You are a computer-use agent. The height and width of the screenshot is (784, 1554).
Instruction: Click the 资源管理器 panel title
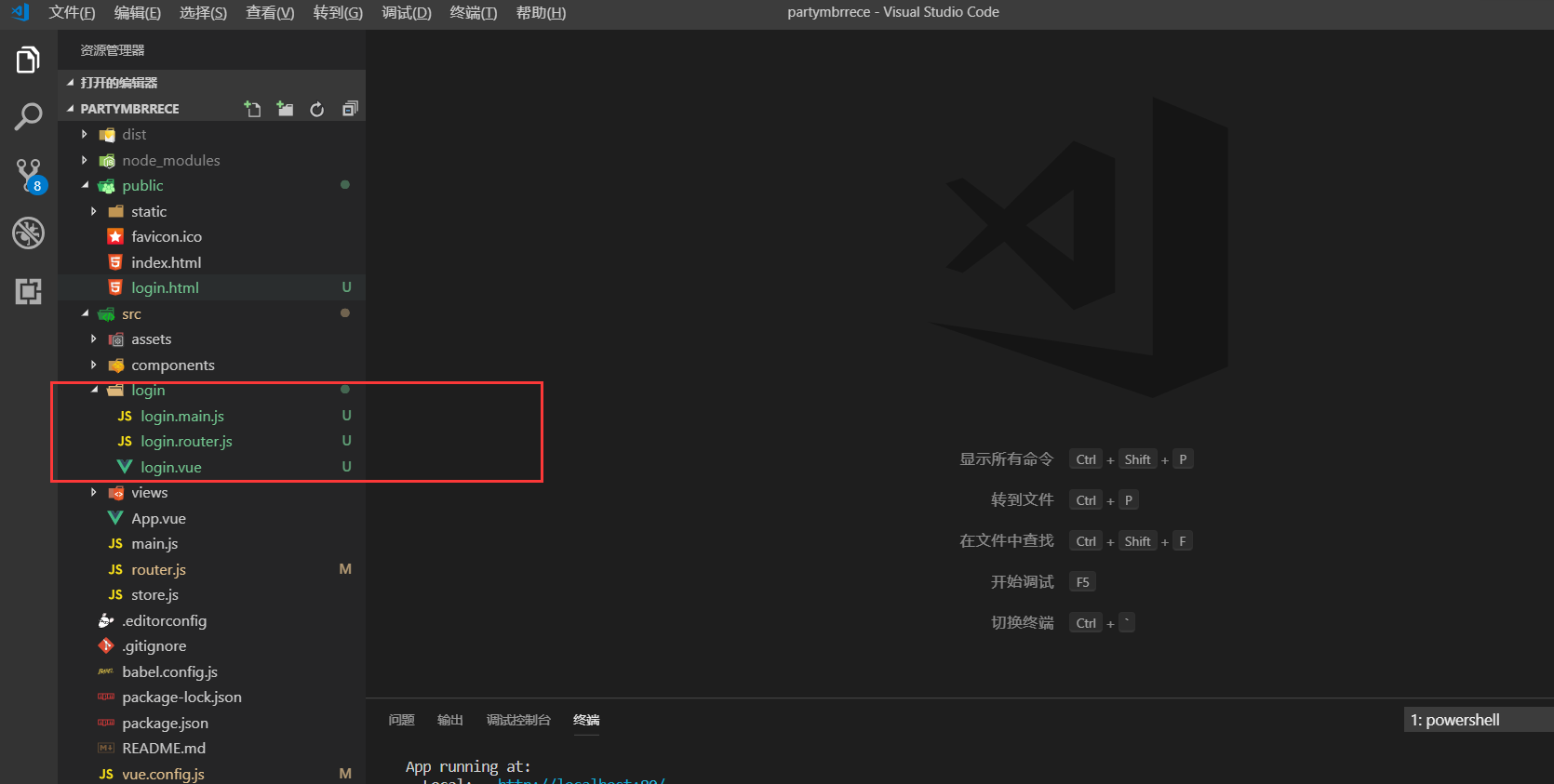click(x=113, y=50)
